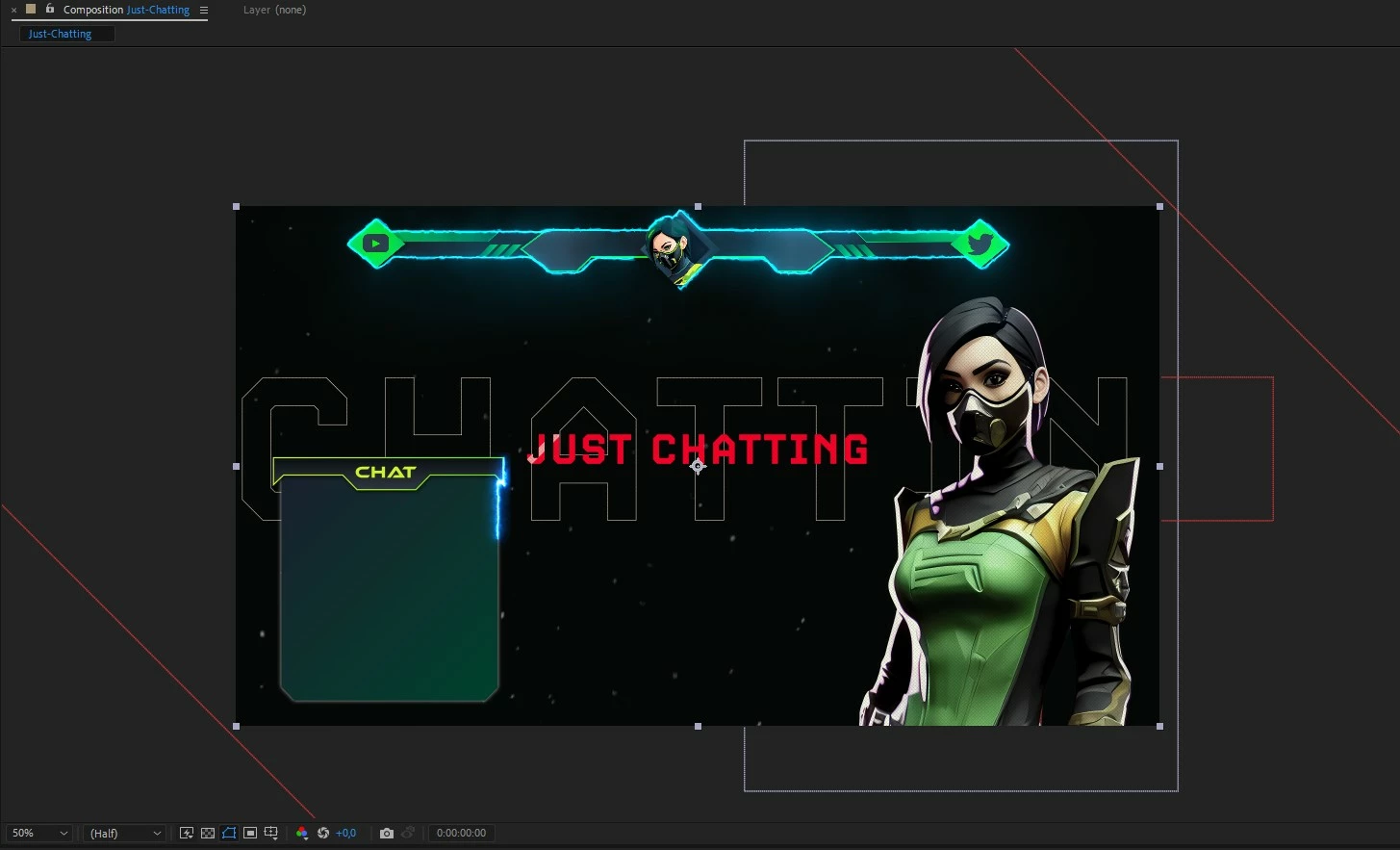Toggle the viewer lock icon
Viewport: 1400px width, 850px height.
point(49,9)
